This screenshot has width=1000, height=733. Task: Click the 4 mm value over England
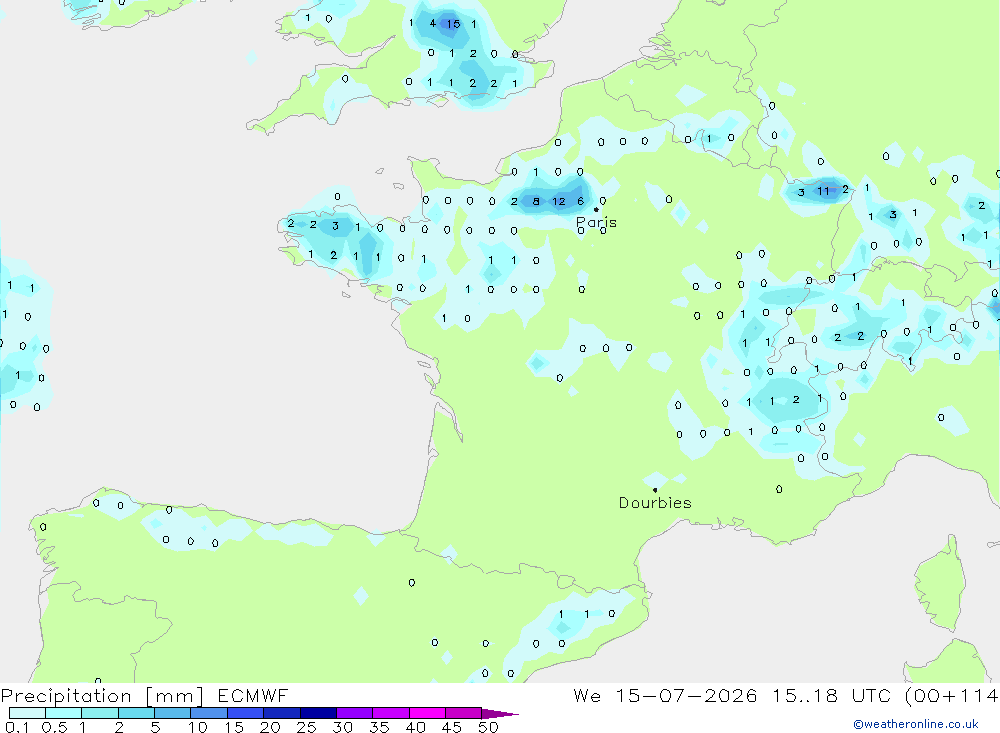click(432, 24)
